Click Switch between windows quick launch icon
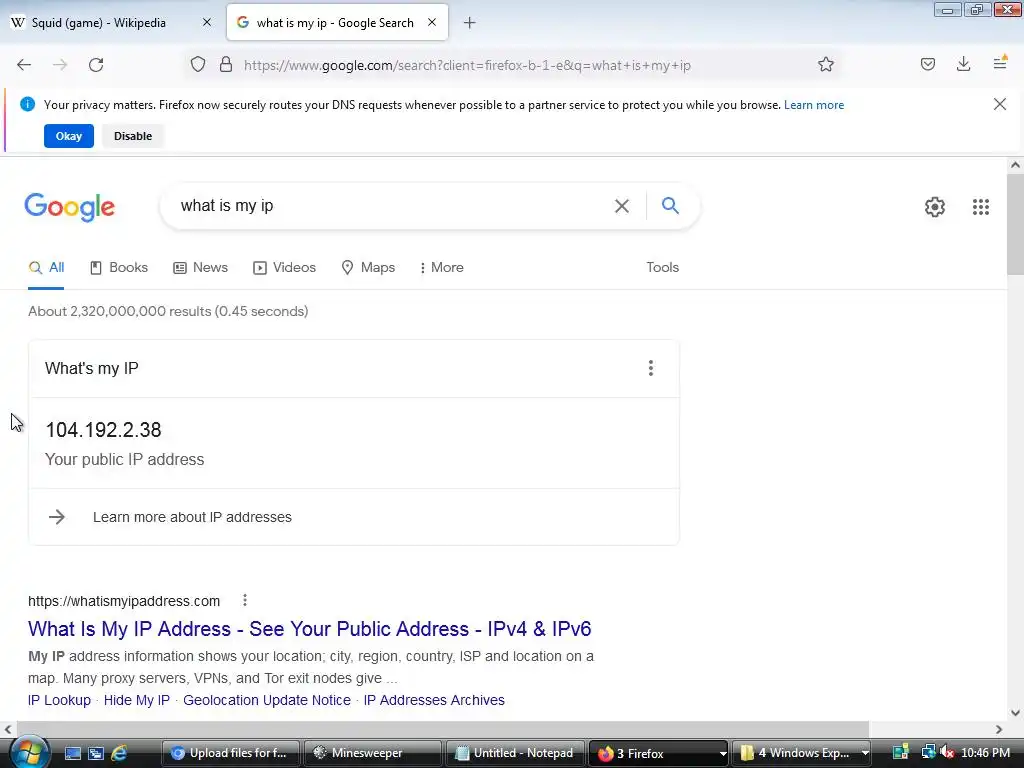 click(x=96, y=753)
